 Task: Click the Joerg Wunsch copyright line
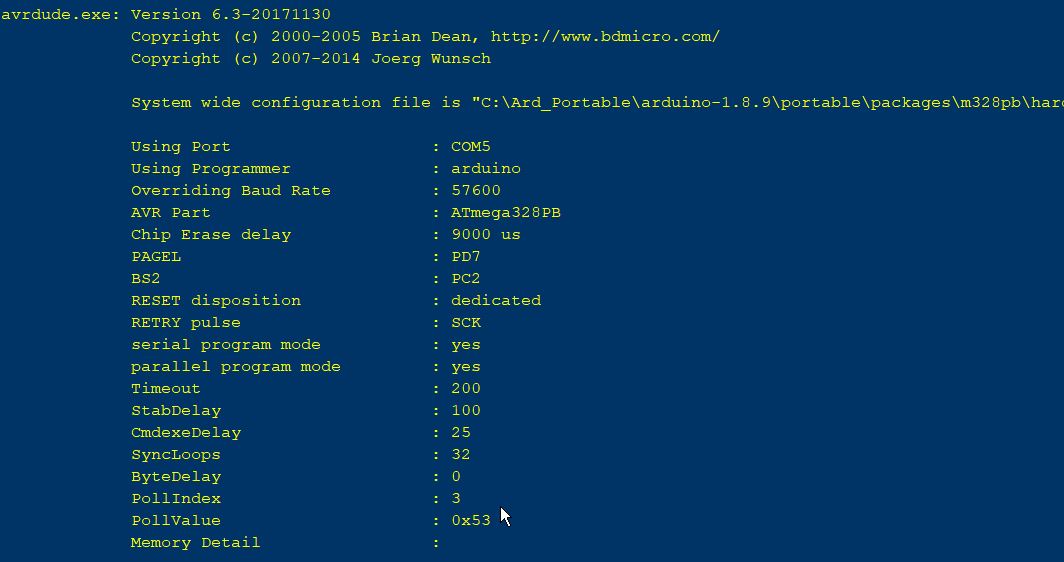311,59
